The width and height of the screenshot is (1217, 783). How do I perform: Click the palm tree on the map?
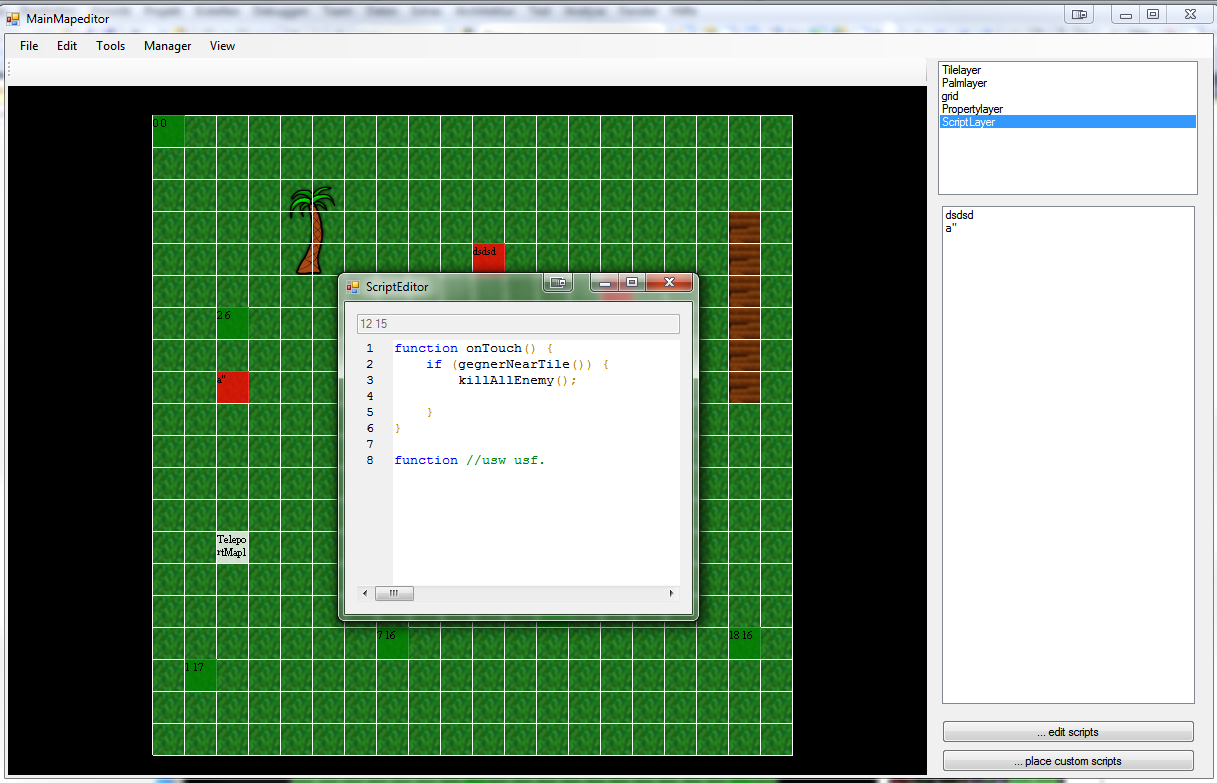[x=311, y=230]
